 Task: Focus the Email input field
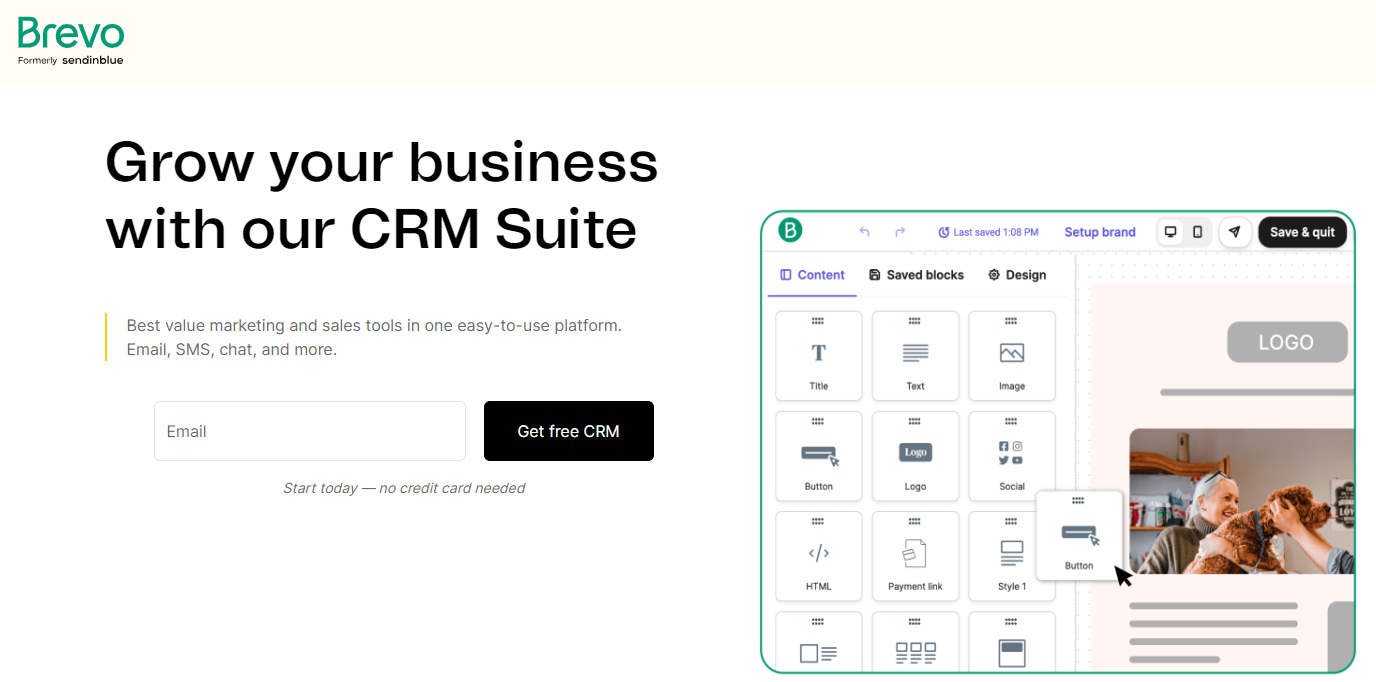pyautogui.click(x=310, y=431)
